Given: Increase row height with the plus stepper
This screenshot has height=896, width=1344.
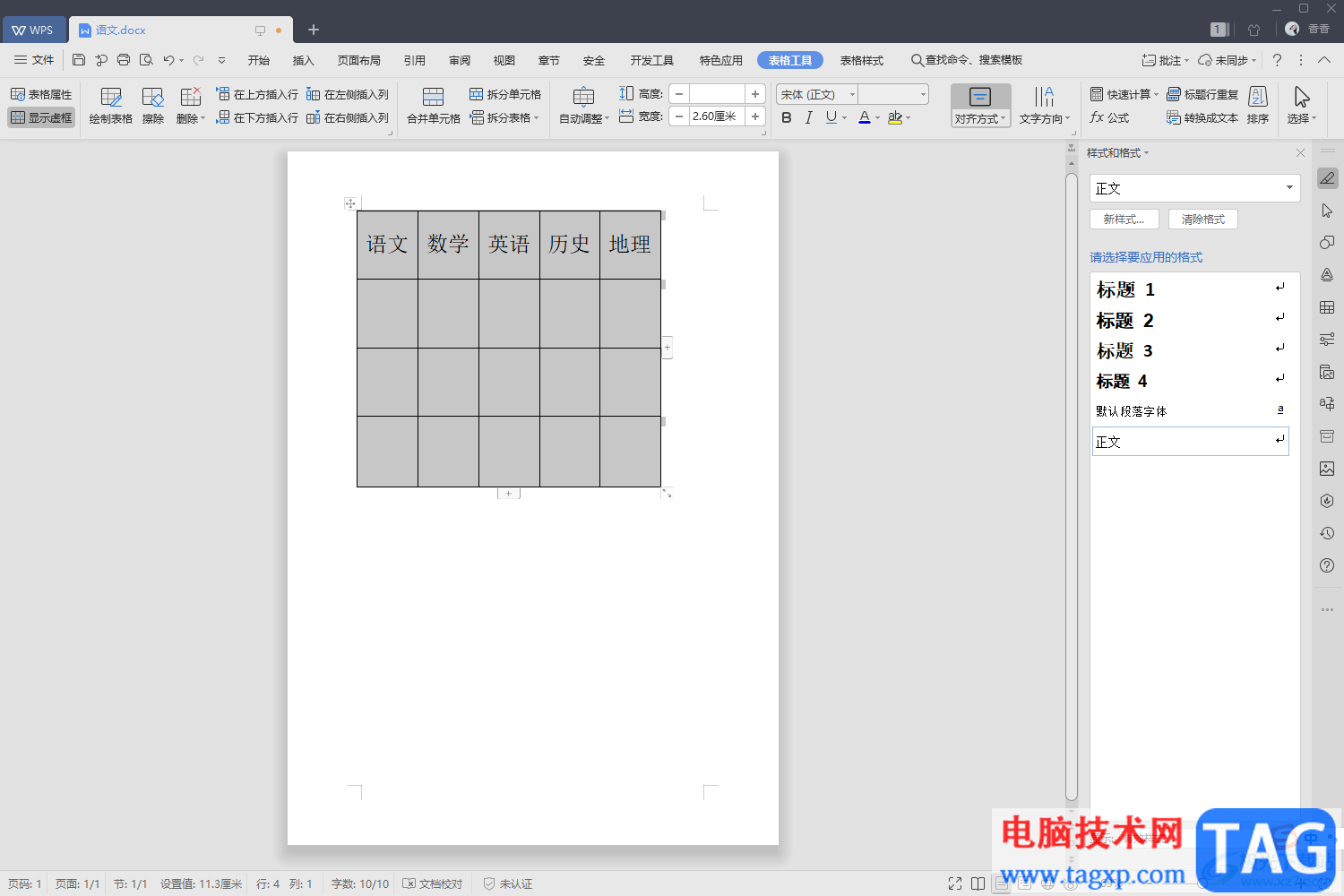Looking at the screenshot, I should point(755,94).
